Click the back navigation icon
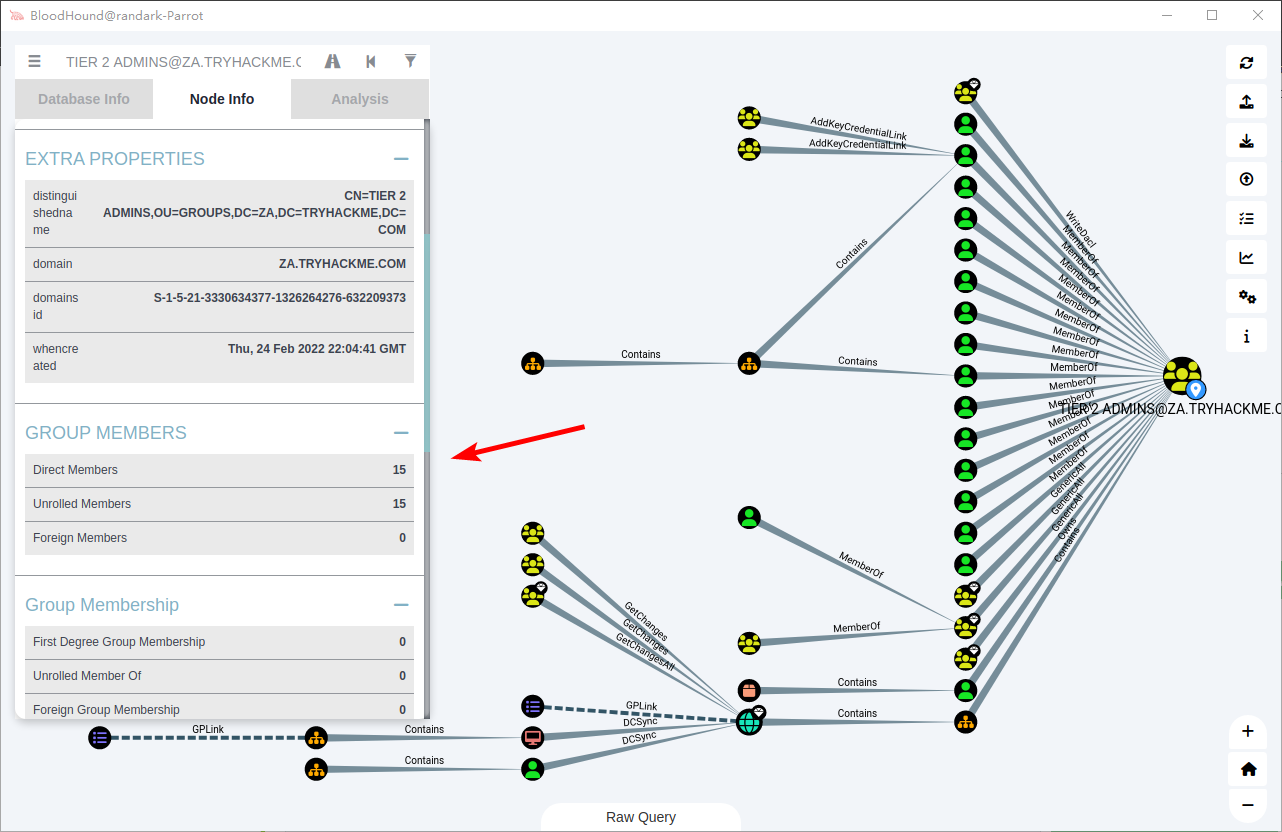Screen dimensions: 1282x832 point(371,61)
